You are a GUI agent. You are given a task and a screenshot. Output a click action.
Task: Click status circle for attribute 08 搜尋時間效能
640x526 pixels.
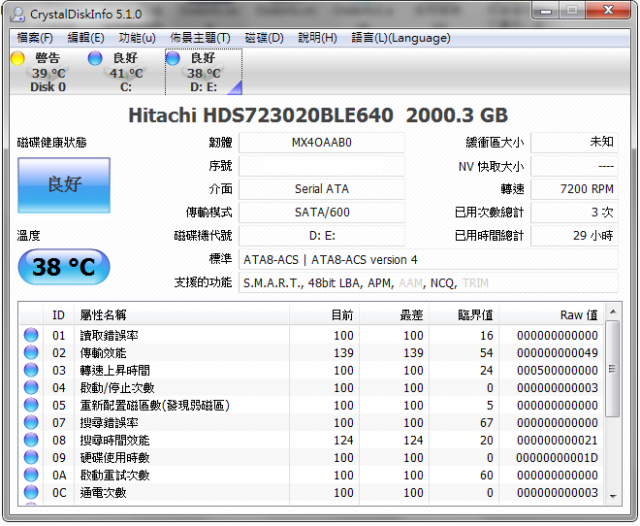(x=31, y=440)
